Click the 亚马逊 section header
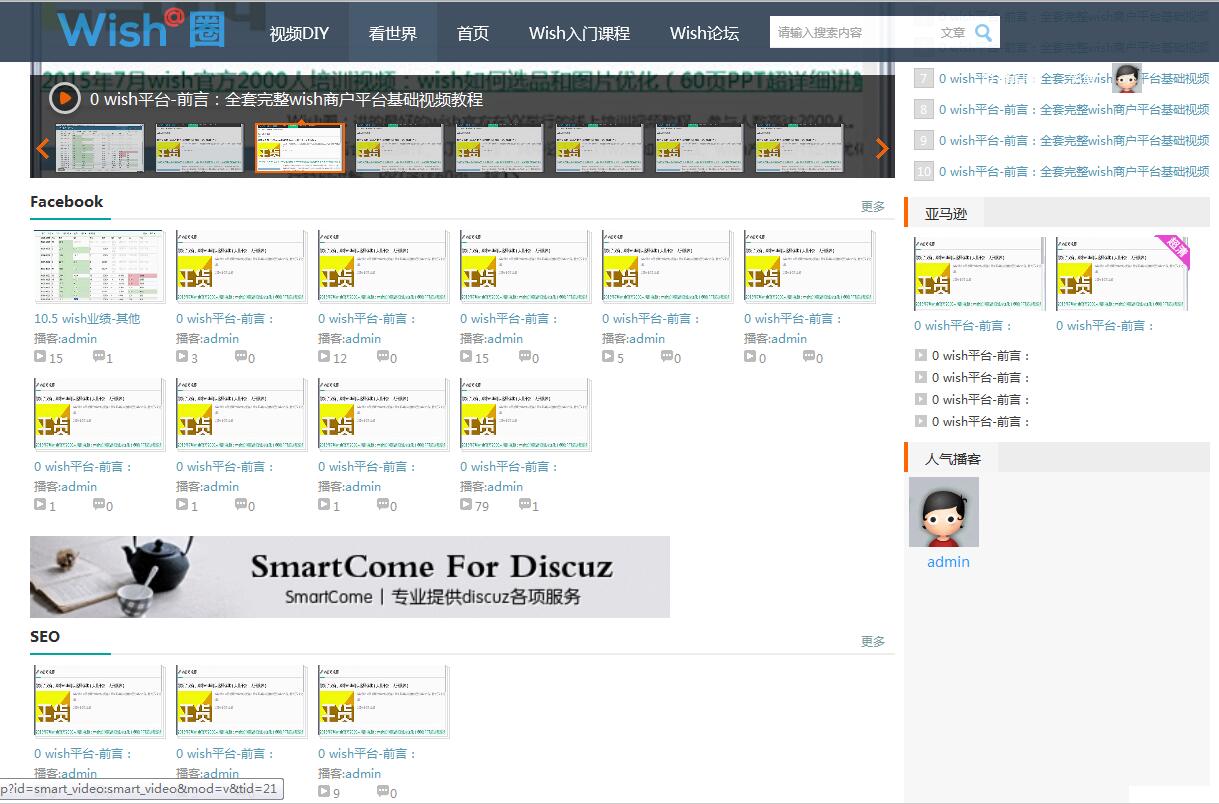 pos(946,213)
